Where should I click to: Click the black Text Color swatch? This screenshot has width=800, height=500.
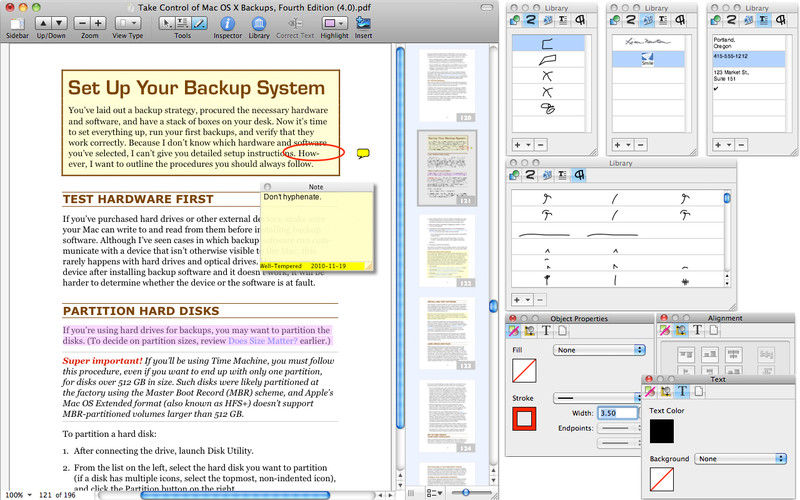point(662,431)
